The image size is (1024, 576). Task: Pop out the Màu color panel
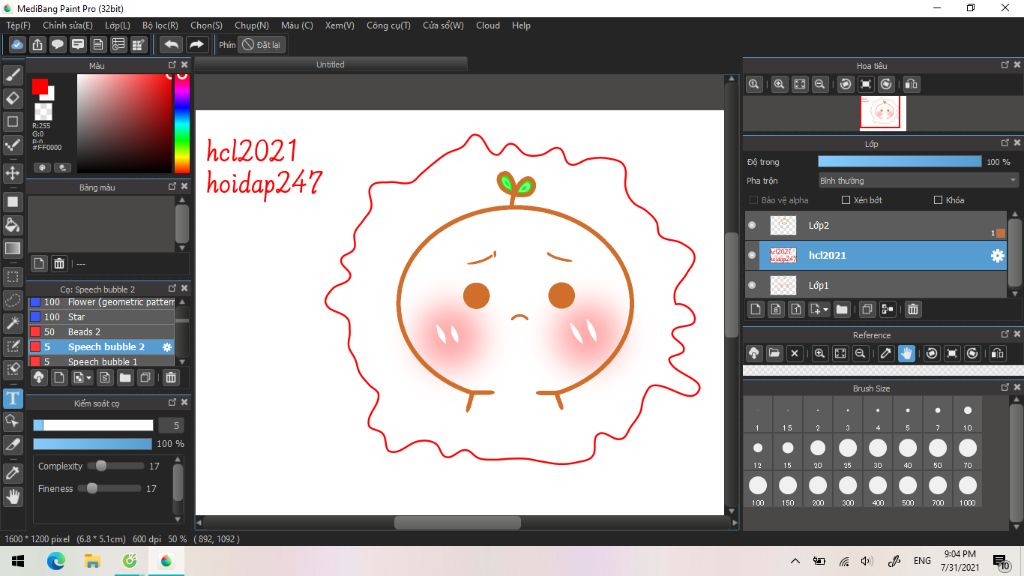coord(172,65)
